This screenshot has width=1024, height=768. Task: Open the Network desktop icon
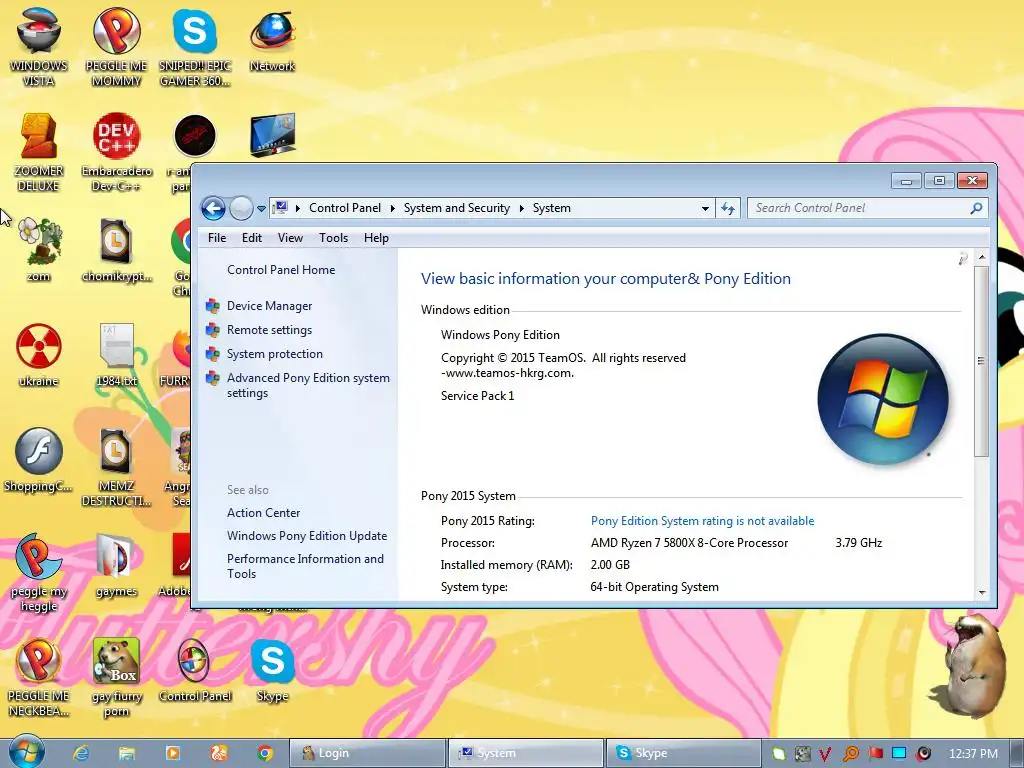pyautogui.click(x=272, y=39)
